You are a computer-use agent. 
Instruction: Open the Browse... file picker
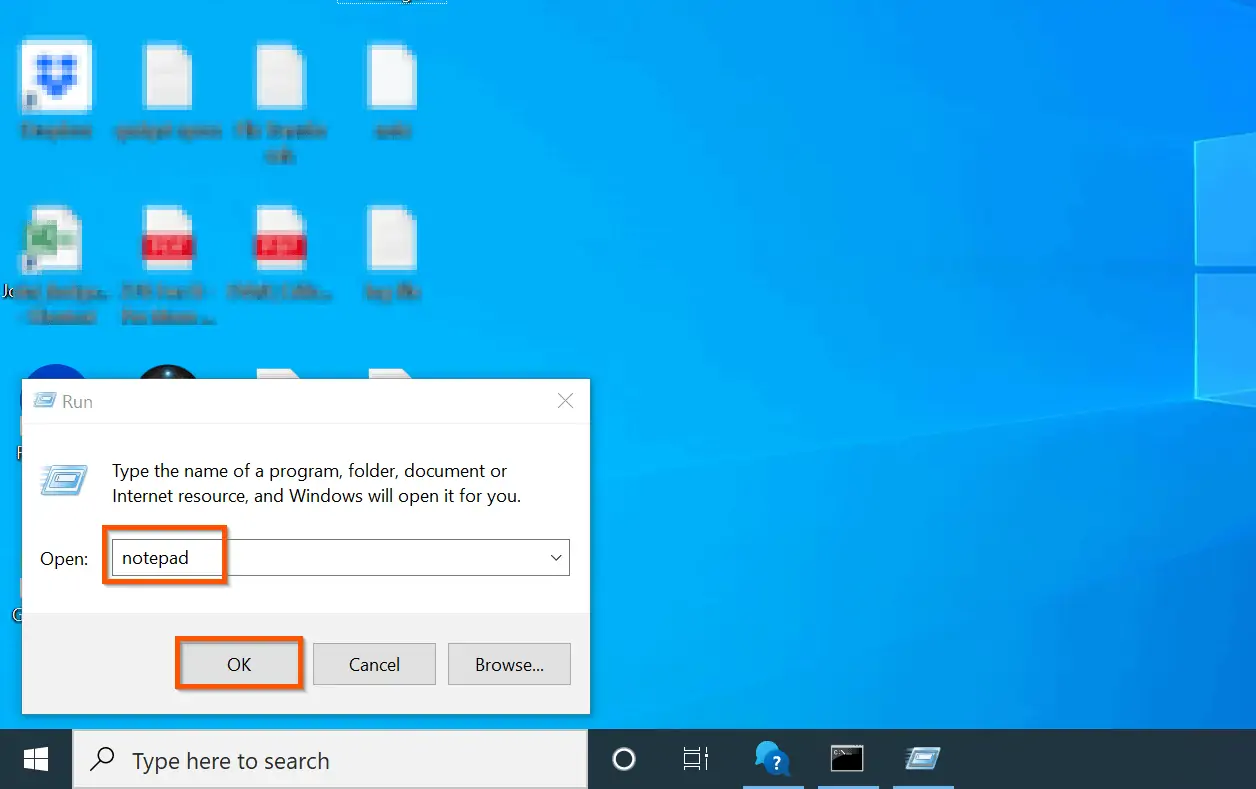tap(509, 664)
